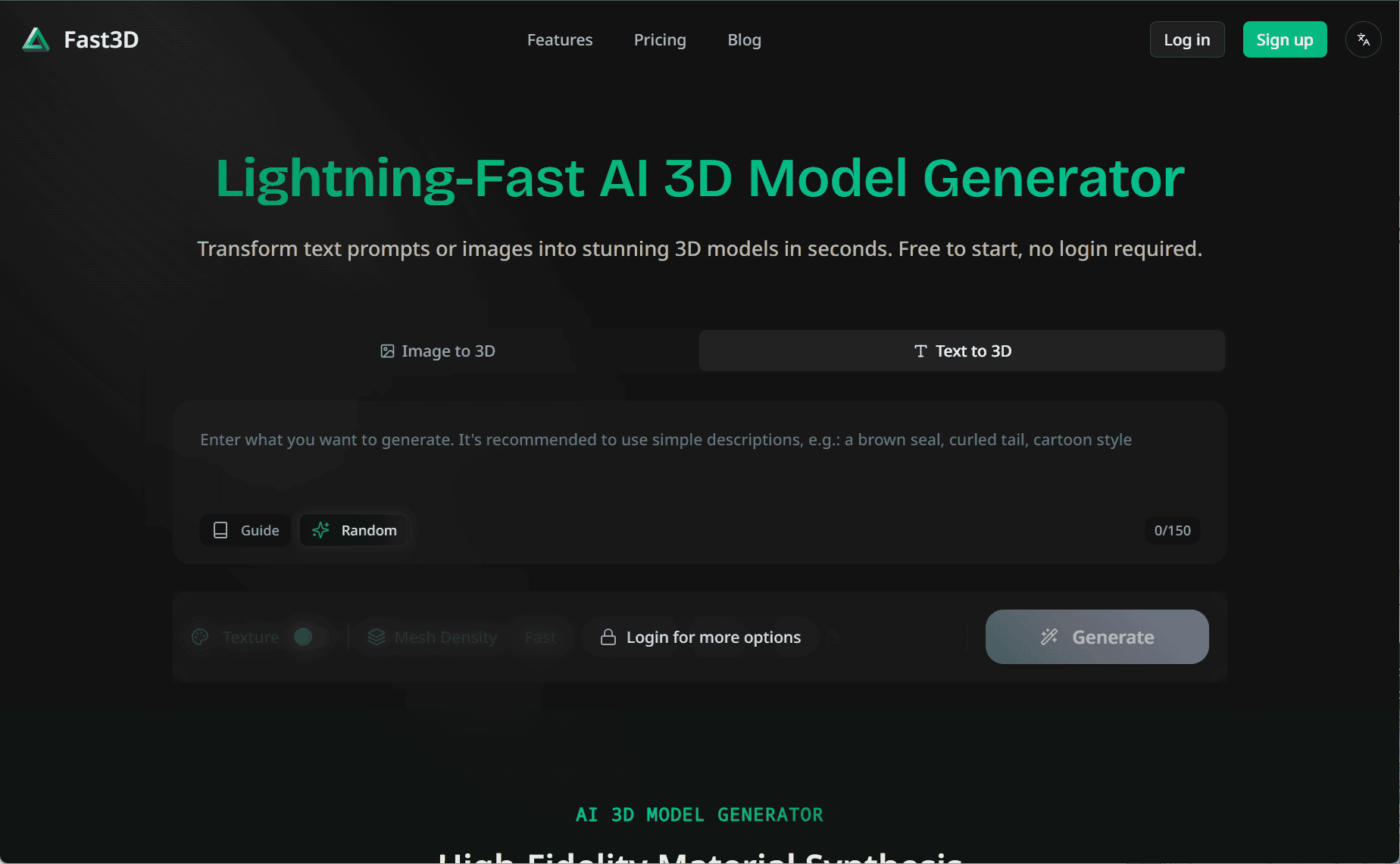Click the image icon on Image to 3D
The image size is (1400, 864).
coord(387,351)
